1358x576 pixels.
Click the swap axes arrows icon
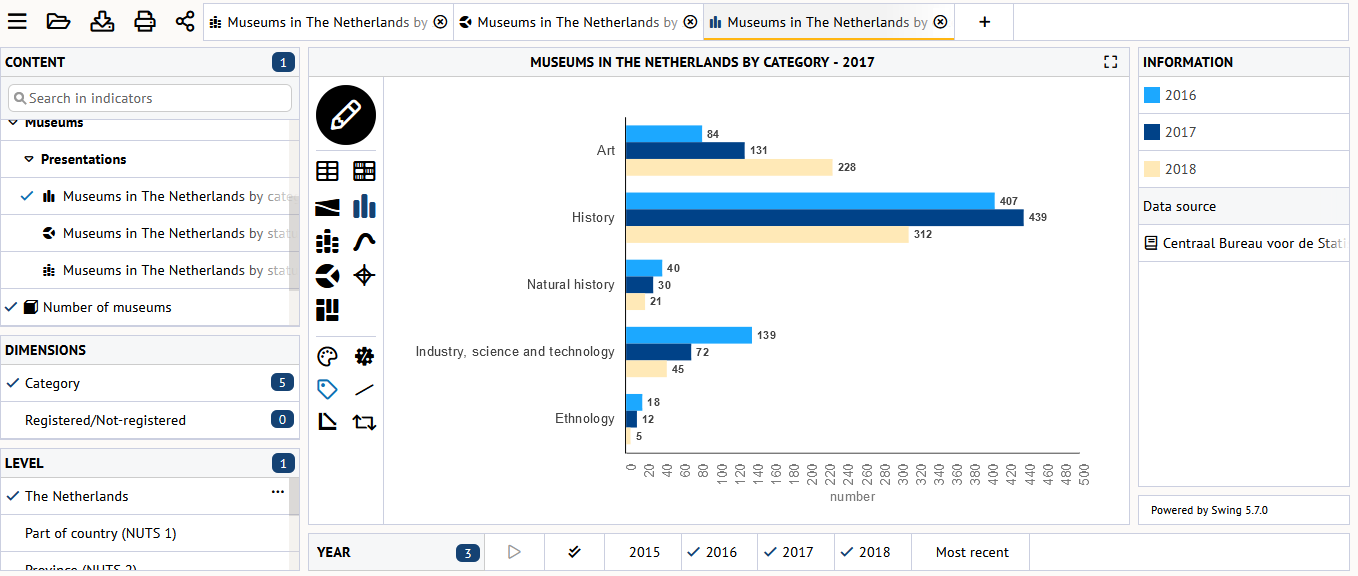pos(364,422)
